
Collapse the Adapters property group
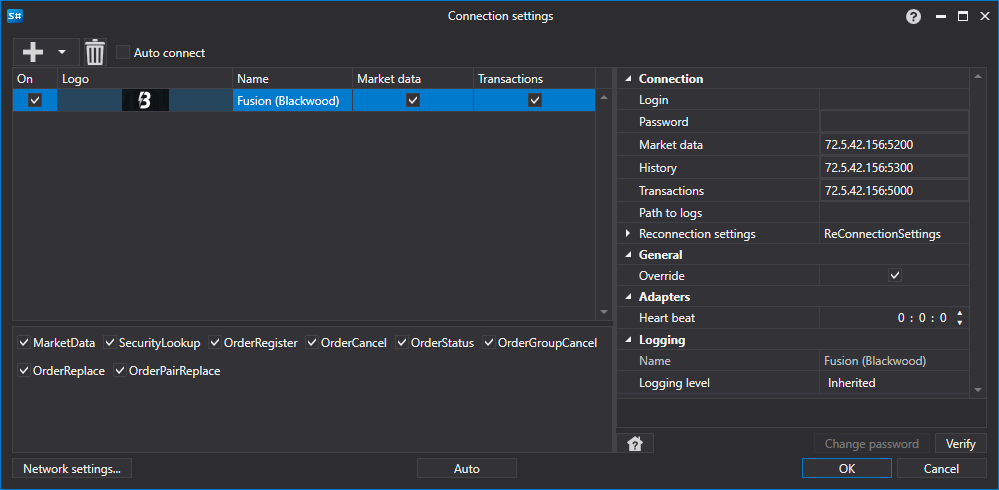(x=629, y=297)
